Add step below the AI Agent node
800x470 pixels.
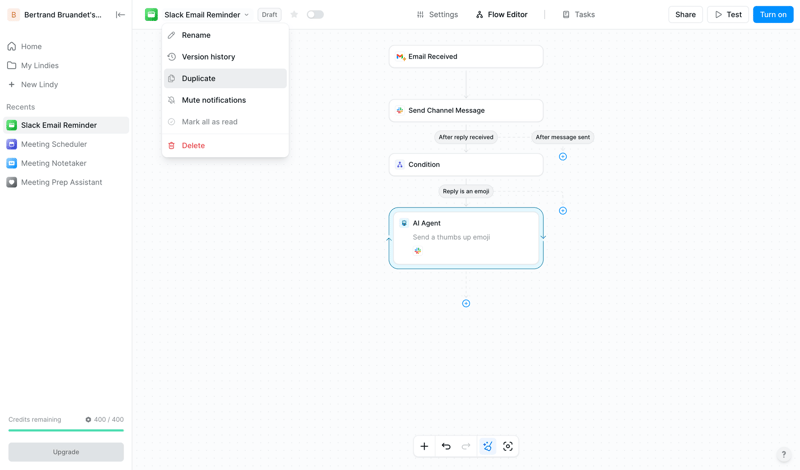point(466,304)
